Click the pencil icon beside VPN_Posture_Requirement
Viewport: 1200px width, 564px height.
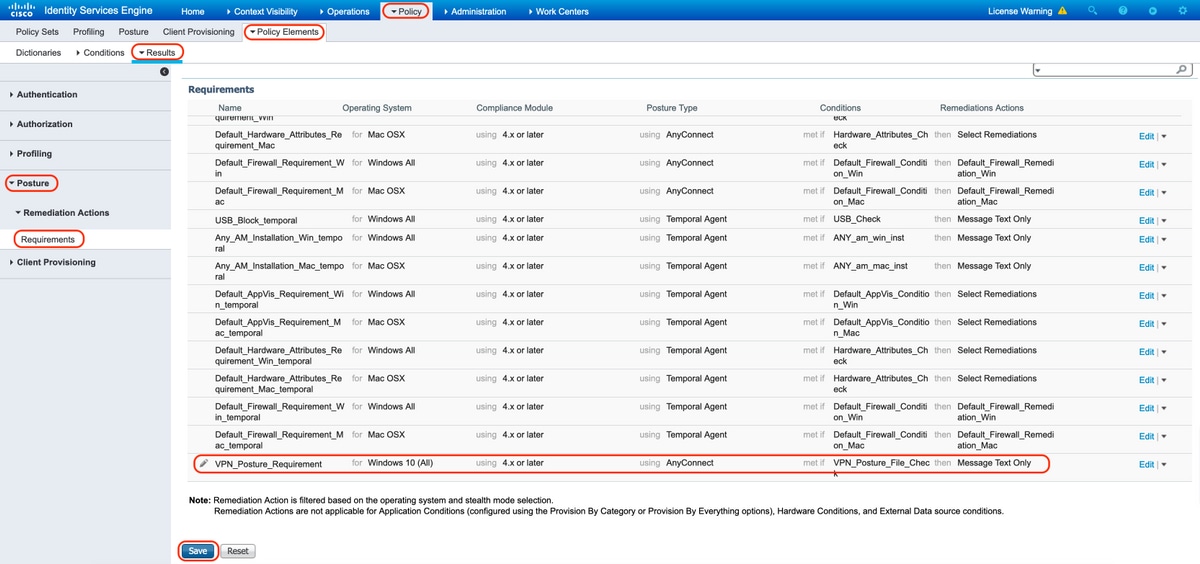point(204,463)
